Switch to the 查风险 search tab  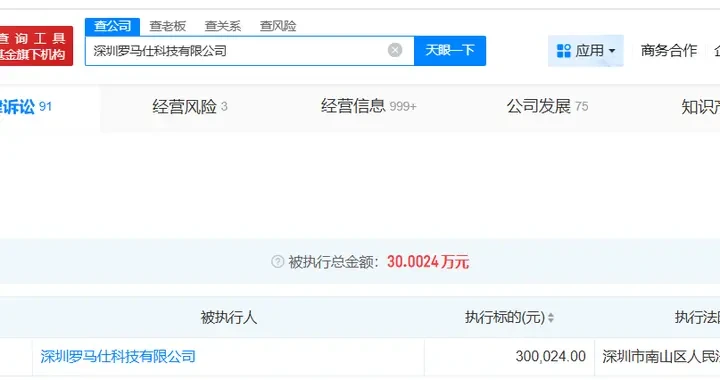click(278, 26)
